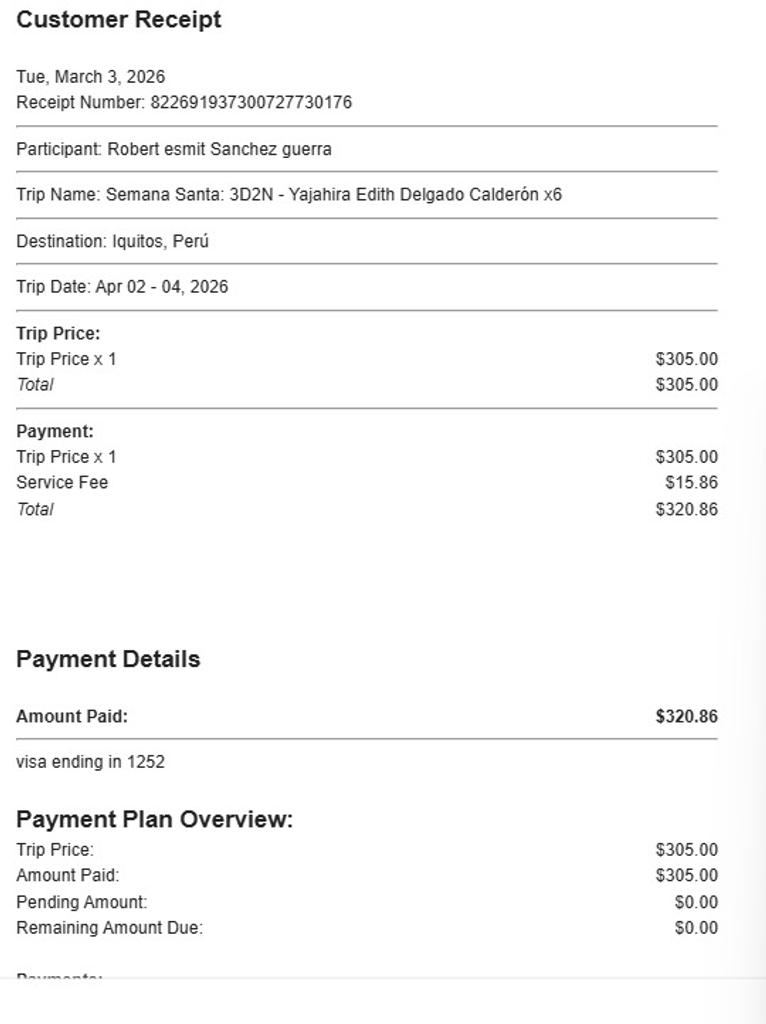766x1024 pixels.
Task: Click the Payment Plan Overview: heading
Action: point(155,820)
